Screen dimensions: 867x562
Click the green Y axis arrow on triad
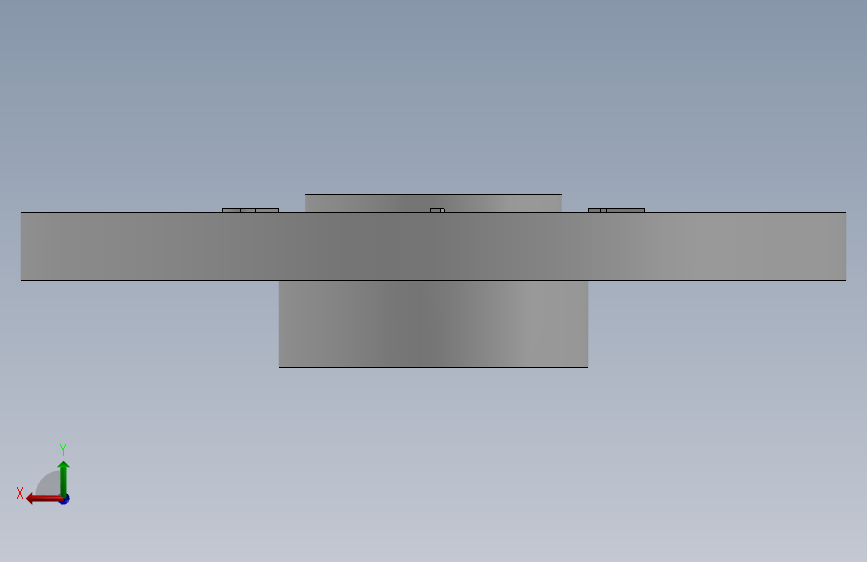(x=64, y=477)
